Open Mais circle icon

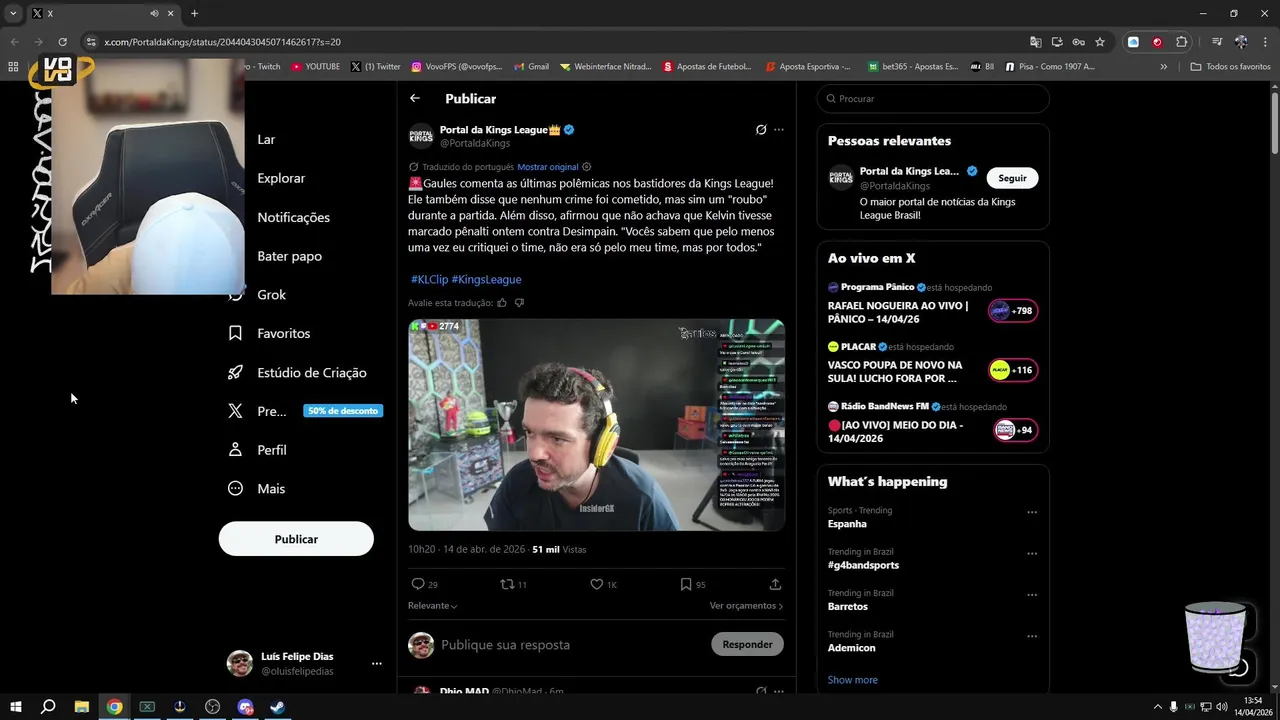point(235,488)
